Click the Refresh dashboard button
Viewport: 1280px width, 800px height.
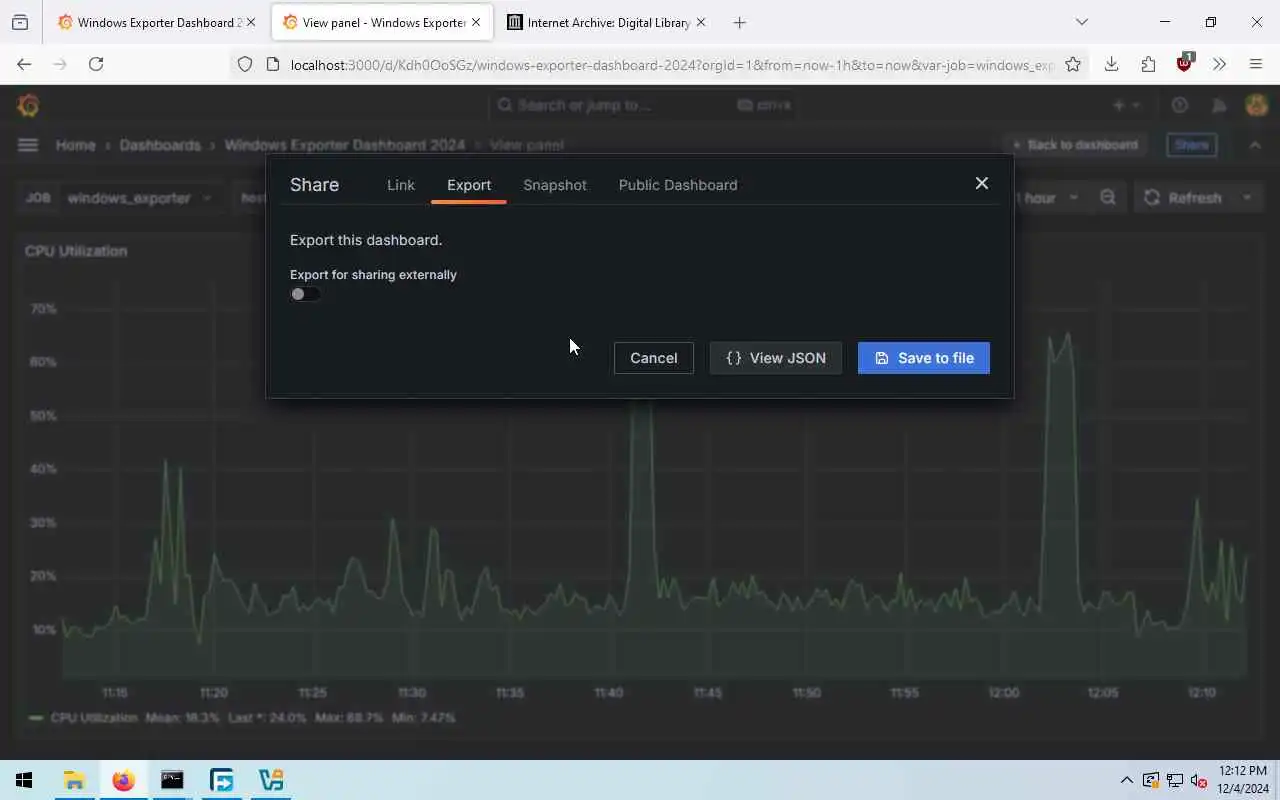click(1183, 198)
